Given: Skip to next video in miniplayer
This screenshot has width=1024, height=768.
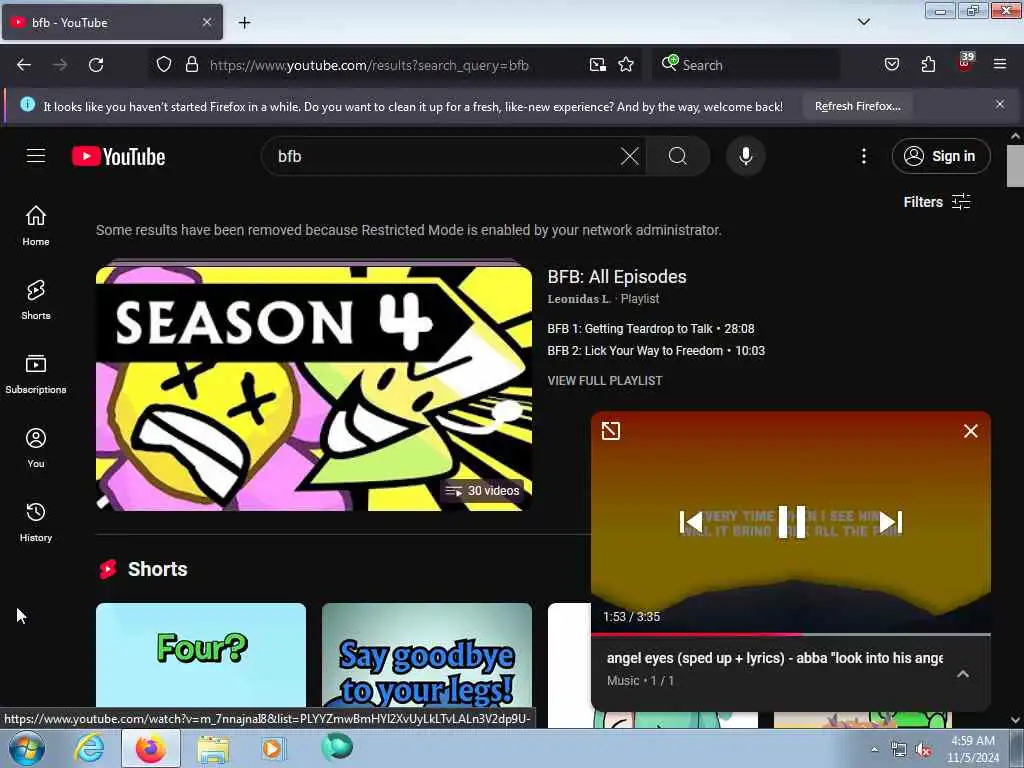Looking at the screenshot, I should click(x=890, y=522).
